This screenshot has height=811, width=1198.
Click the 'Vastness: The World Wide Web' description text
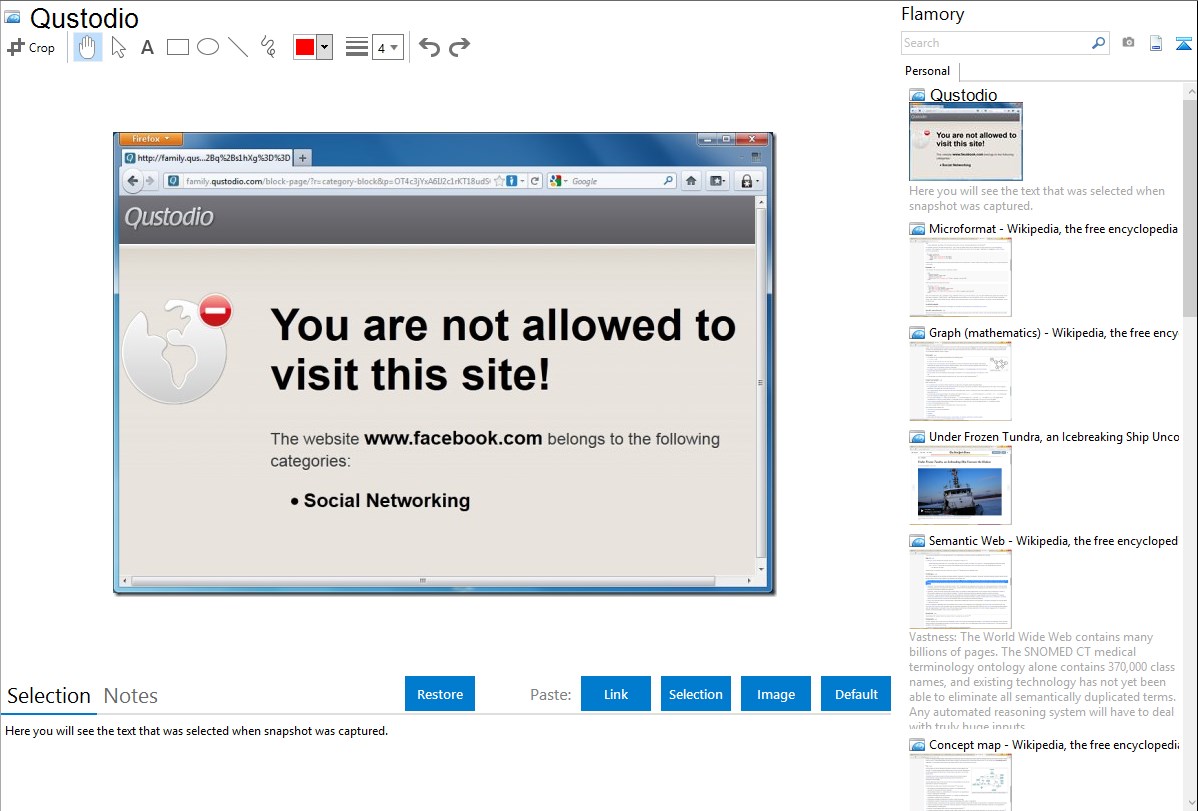point(1042,681)
